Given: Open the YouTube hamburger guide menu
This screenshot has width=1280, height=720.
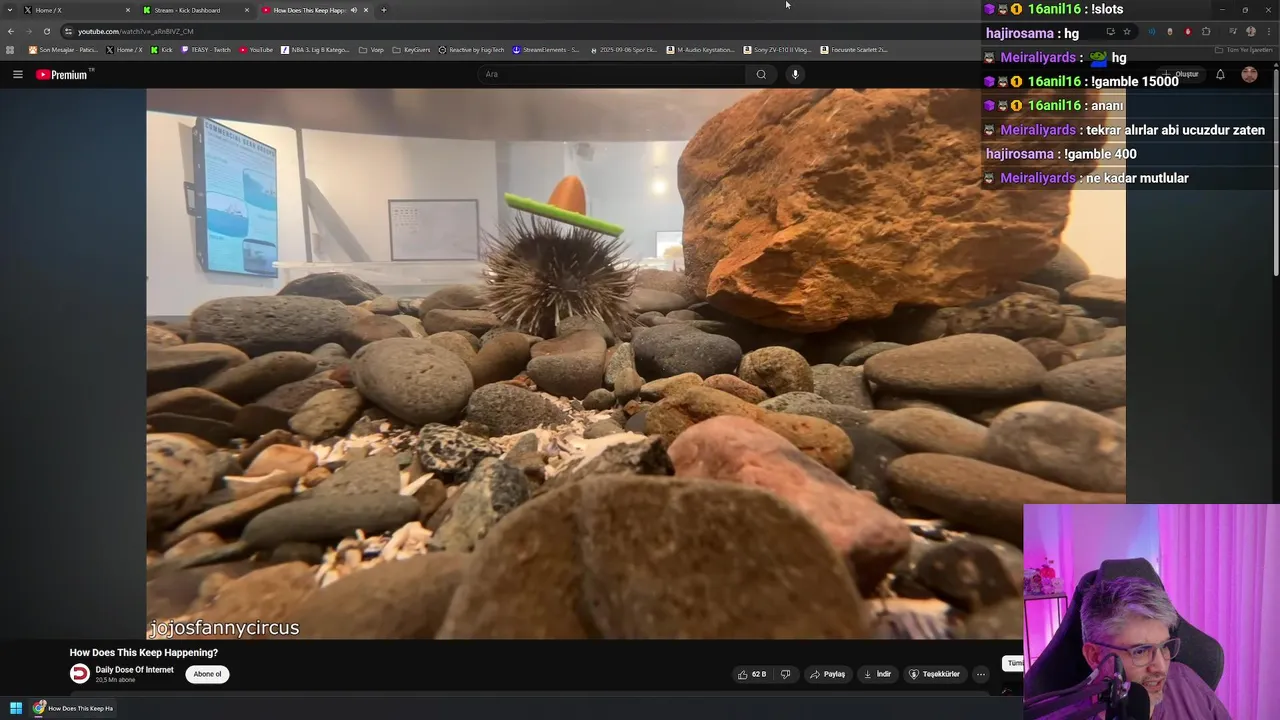Looking at the screenshot, I should click(x=17, y=74).
